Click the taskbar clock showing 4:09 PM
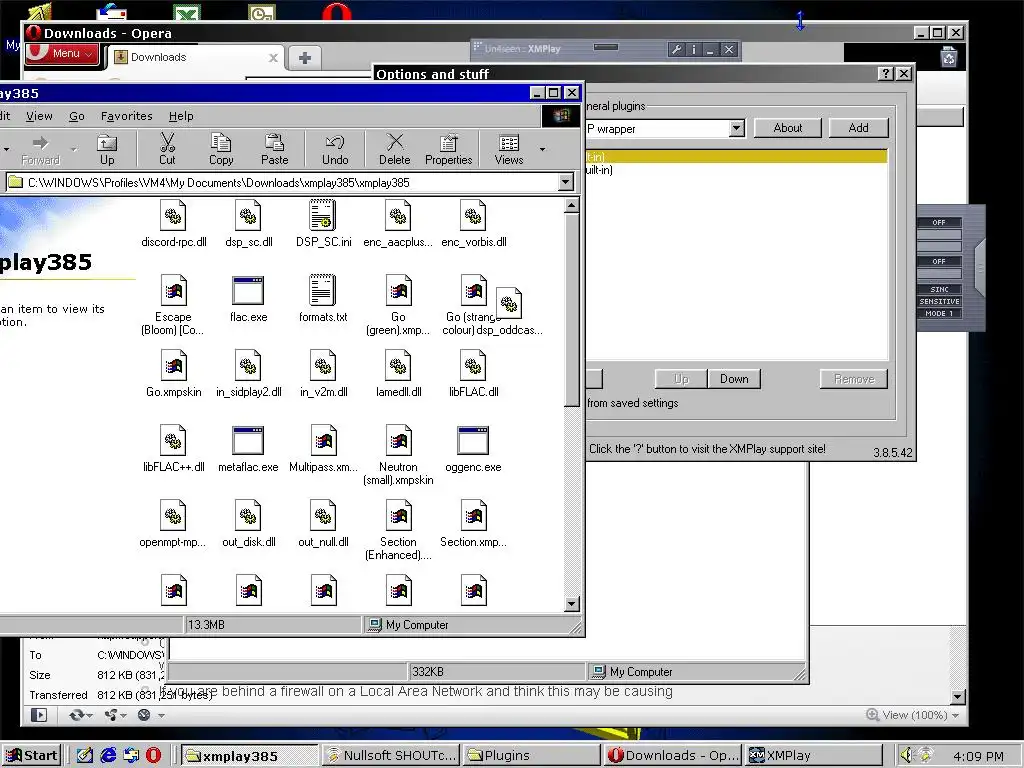Viewport: 1024px width, 768px height. [x=978, y=756]
